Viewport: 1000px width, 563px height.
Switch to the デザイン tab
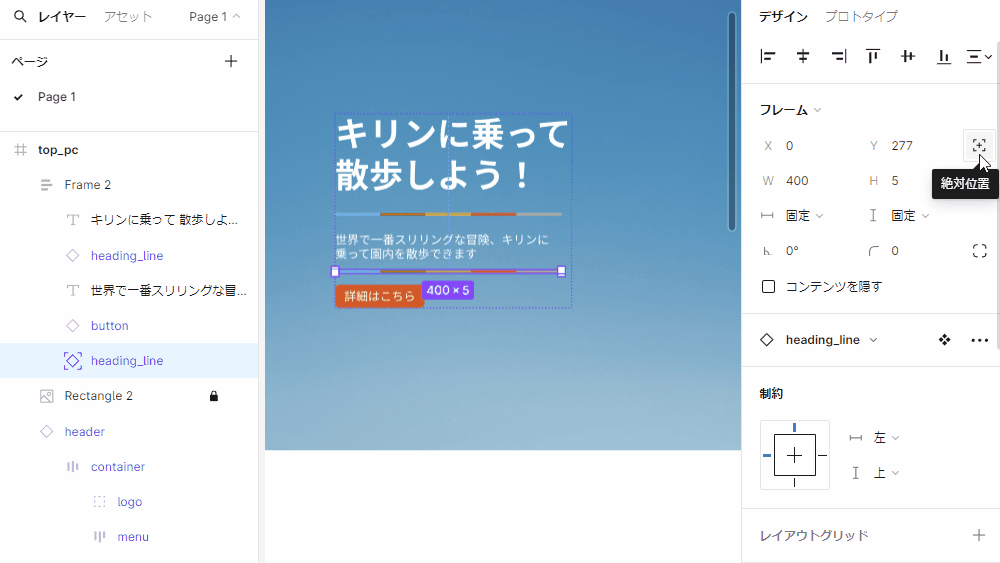pyautogui.click(x=783, y=17)
